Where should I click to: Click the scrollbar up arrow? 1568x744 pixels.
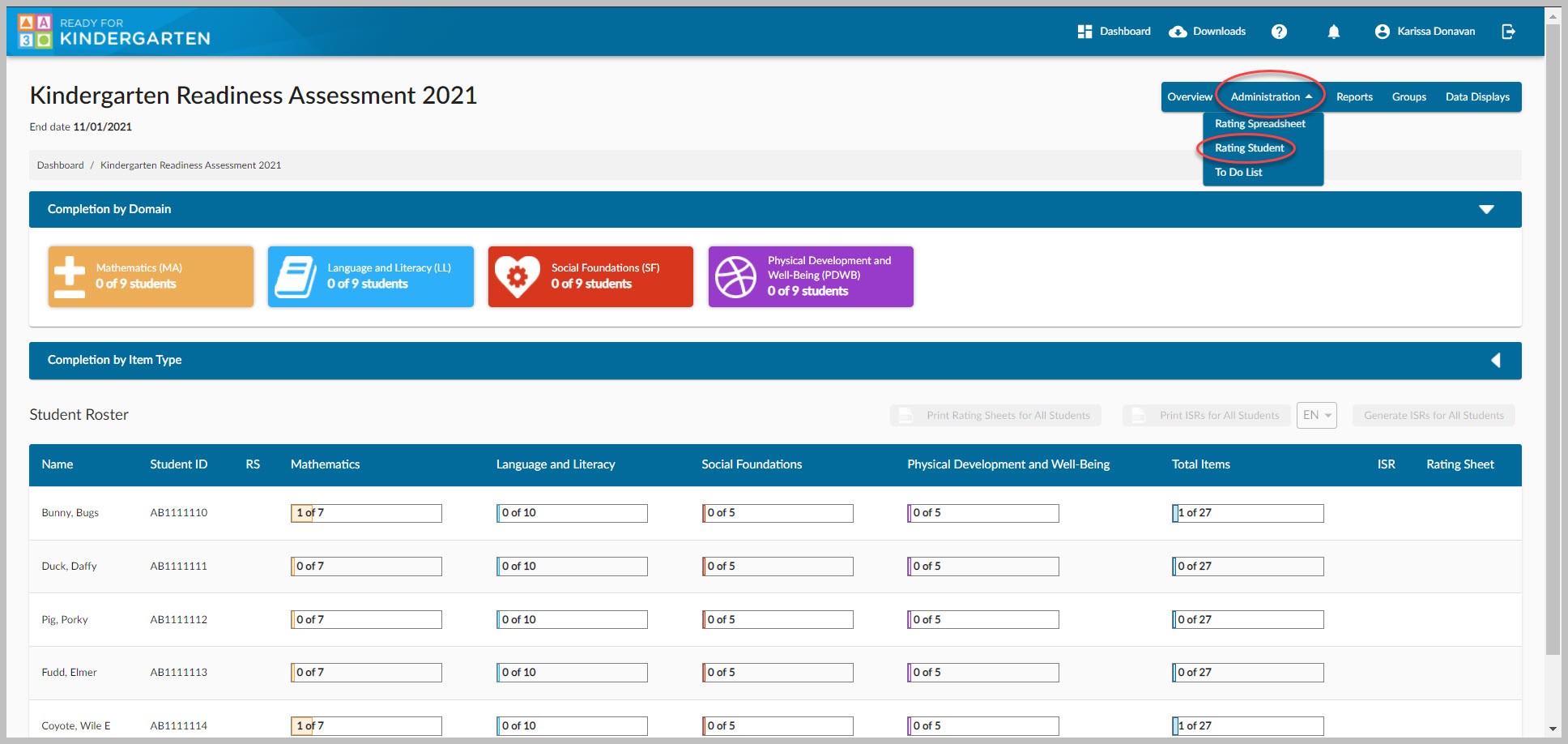coord(1553,15)
